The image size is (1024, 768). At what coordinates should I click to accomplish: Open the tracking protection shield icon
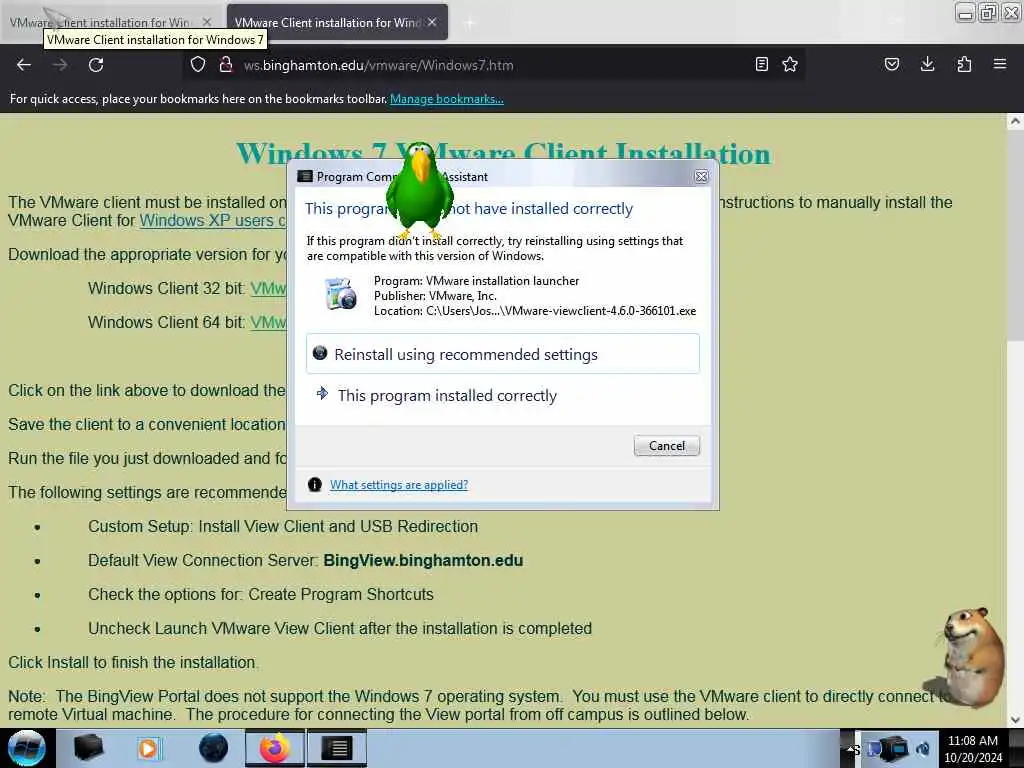point(198,64)
